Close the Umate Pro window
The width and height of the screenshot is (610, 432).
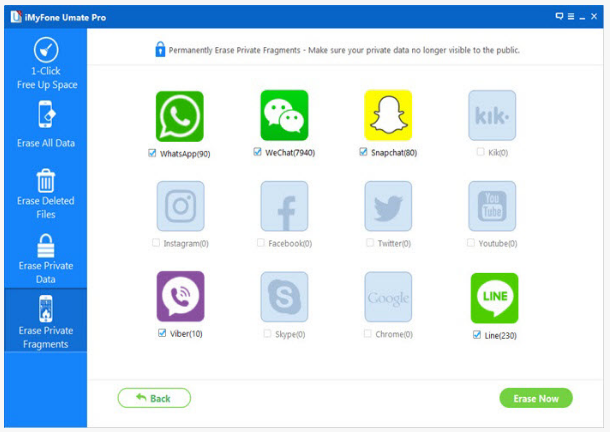point(594,16)
